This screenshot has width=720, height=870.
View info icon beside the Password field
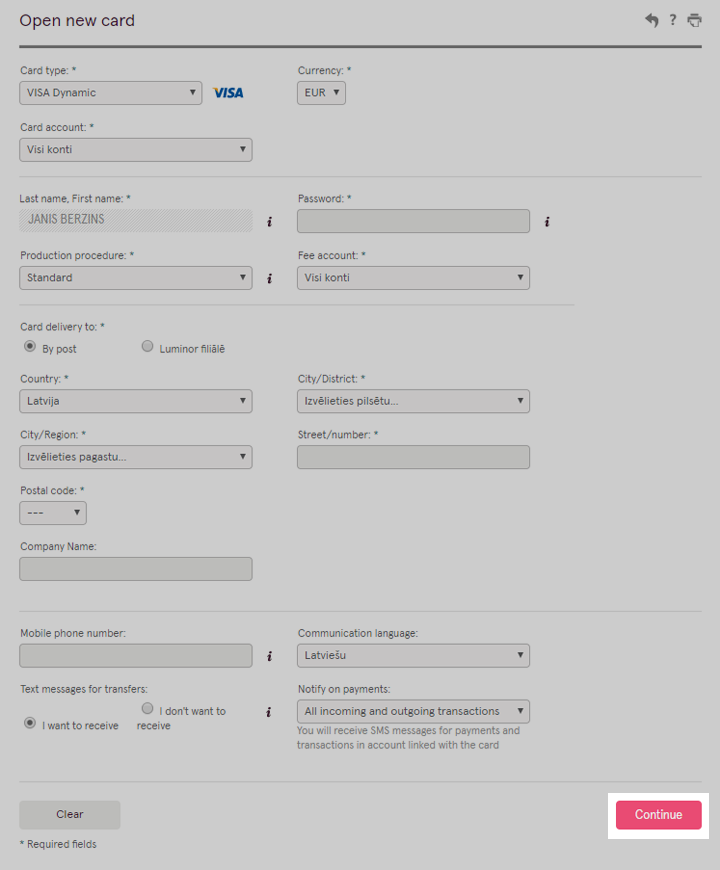click(547, 222)
